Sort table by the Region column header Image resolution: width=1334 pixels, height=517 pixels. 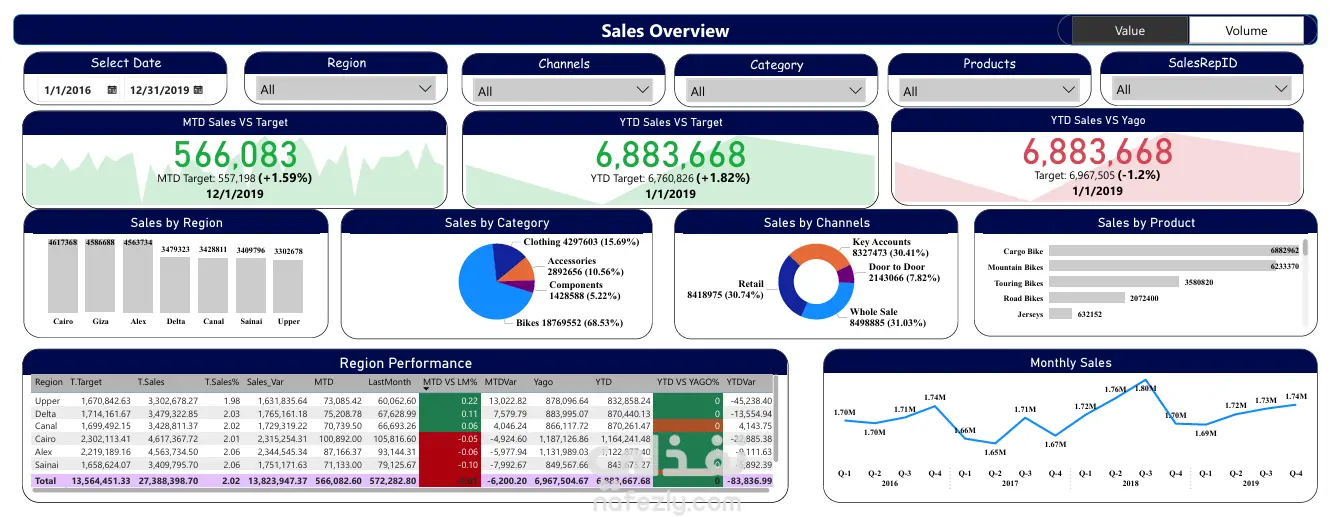click(x=48, y=382)
